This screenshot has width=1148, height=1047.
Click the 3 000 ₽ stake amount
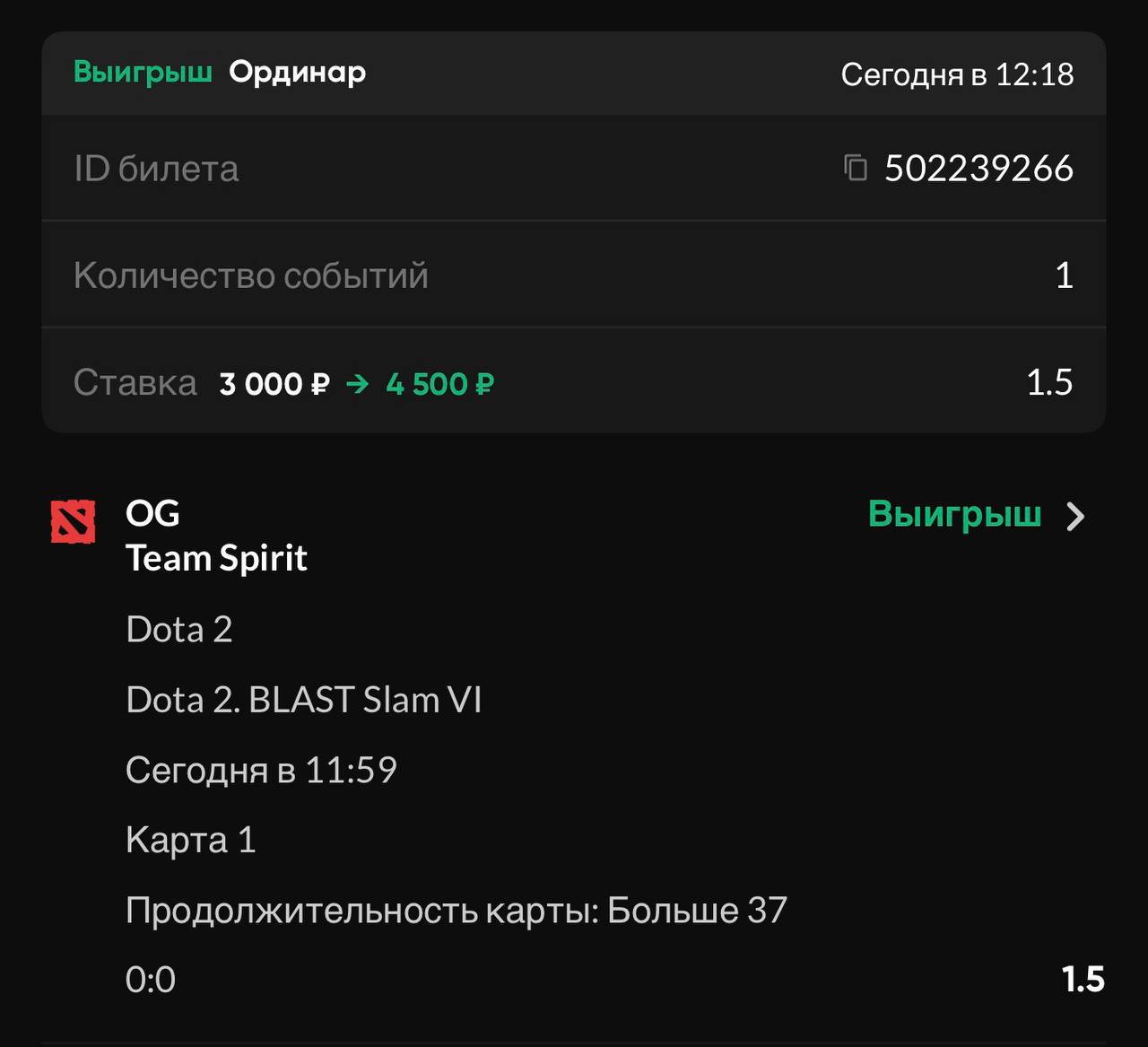click(274, 384)
